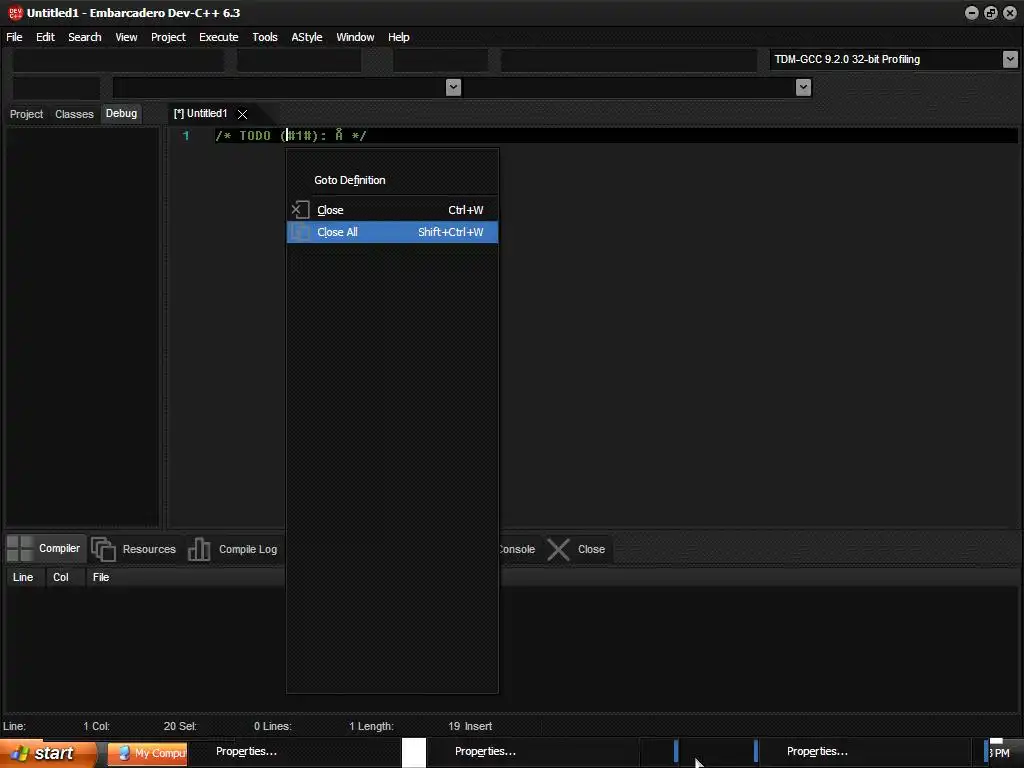The image size is (1024, 768).
Task: Select Close (Ctrl+W) in context menu
Action: coord(392,210)
